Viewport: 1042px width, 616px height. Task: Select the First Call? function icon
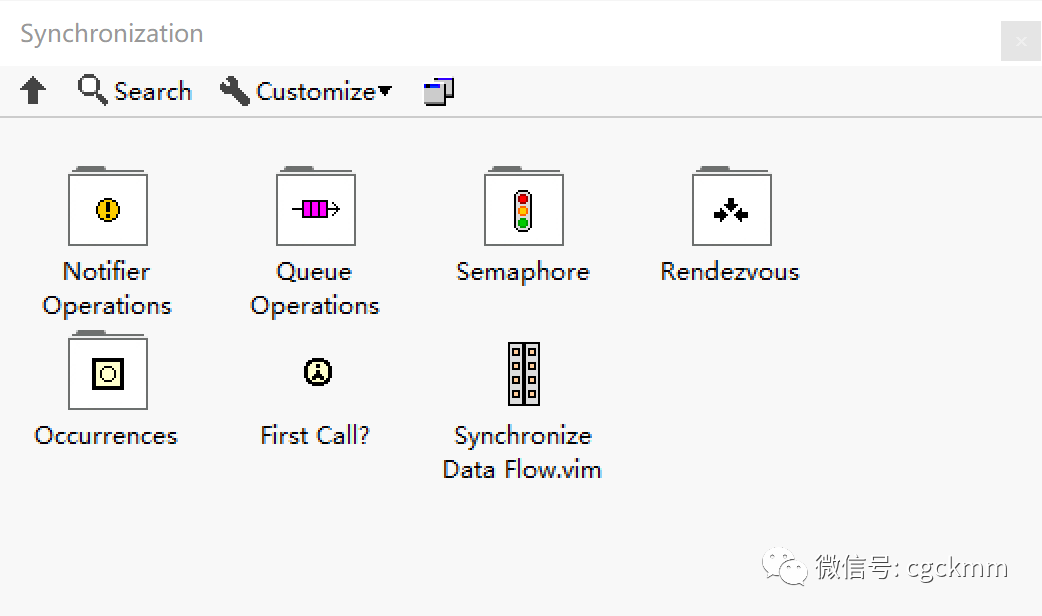317,373
